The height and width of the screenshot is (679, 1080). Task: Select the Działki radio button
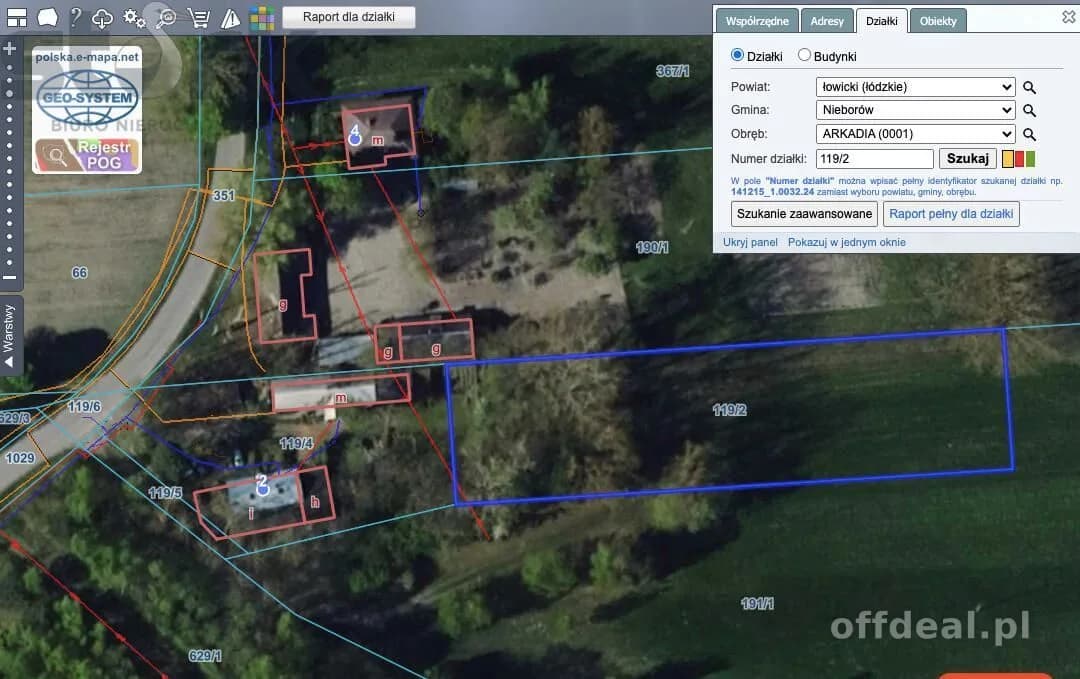click(738, 55)
